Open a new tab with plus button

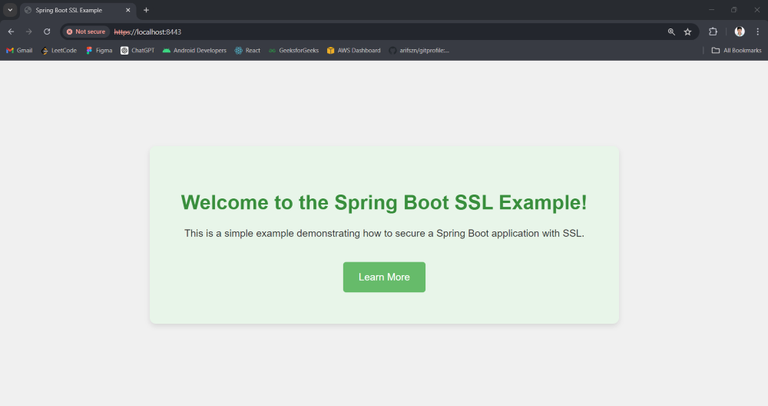click(x=146, y=10)
